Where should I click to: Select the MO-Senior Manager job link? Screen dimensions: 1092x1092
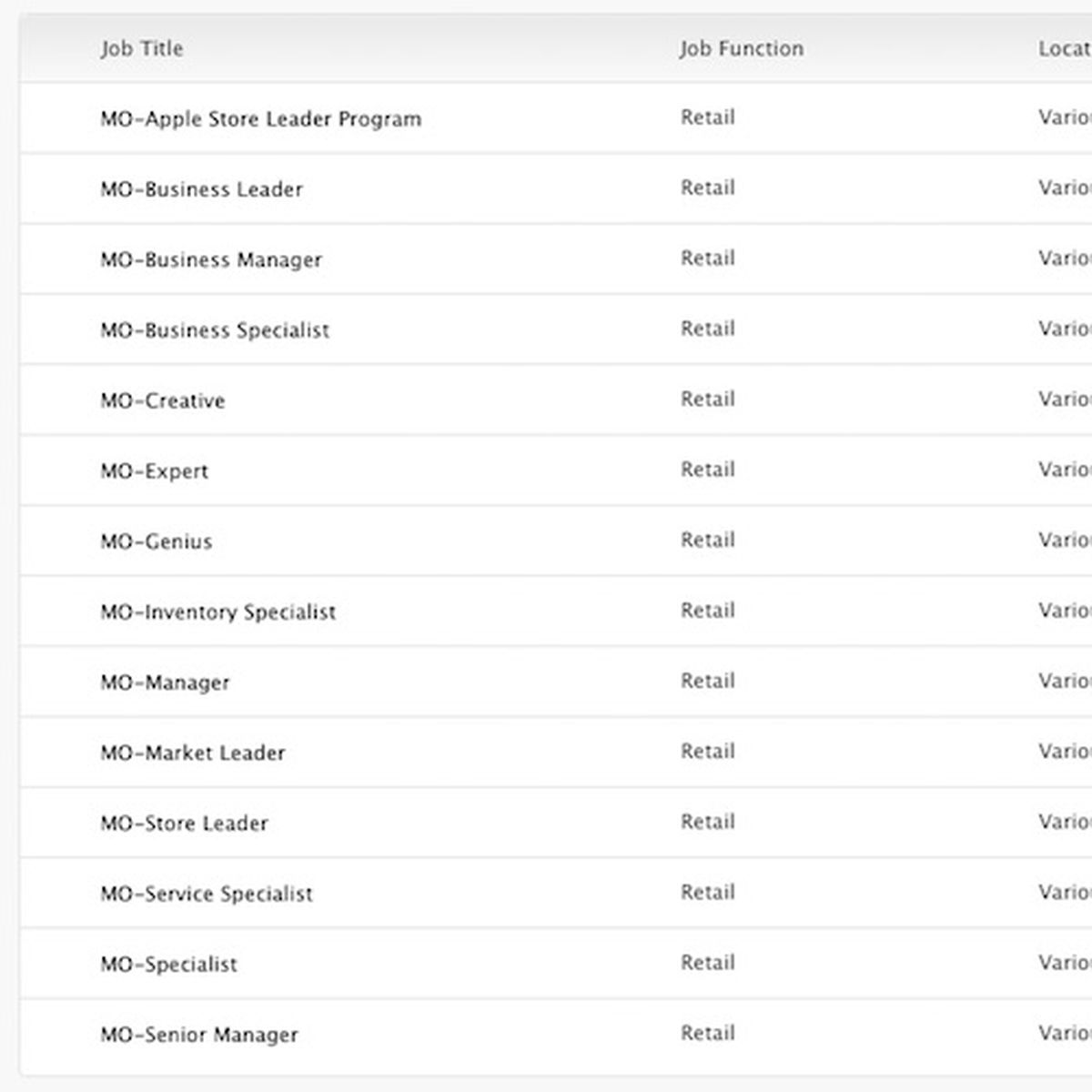pyautogui.click(x=199, y=1036)
